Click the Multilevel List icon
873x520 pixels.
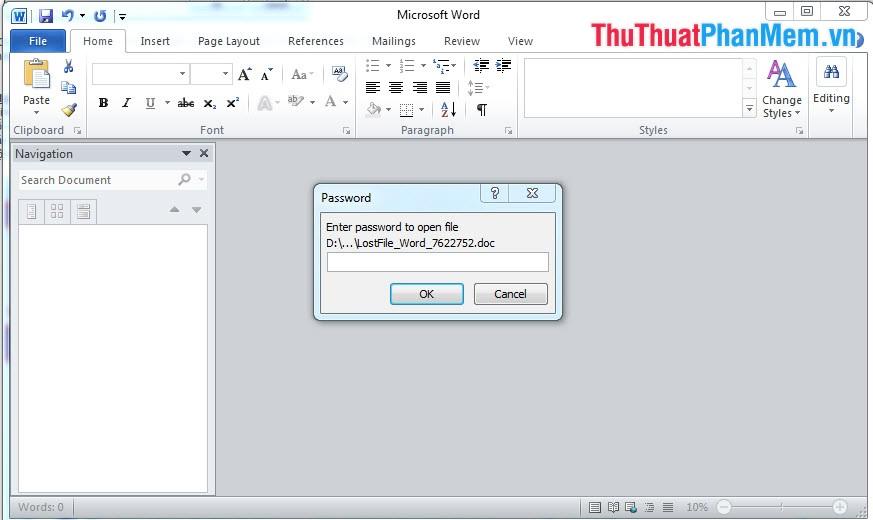tap(441, 66)
